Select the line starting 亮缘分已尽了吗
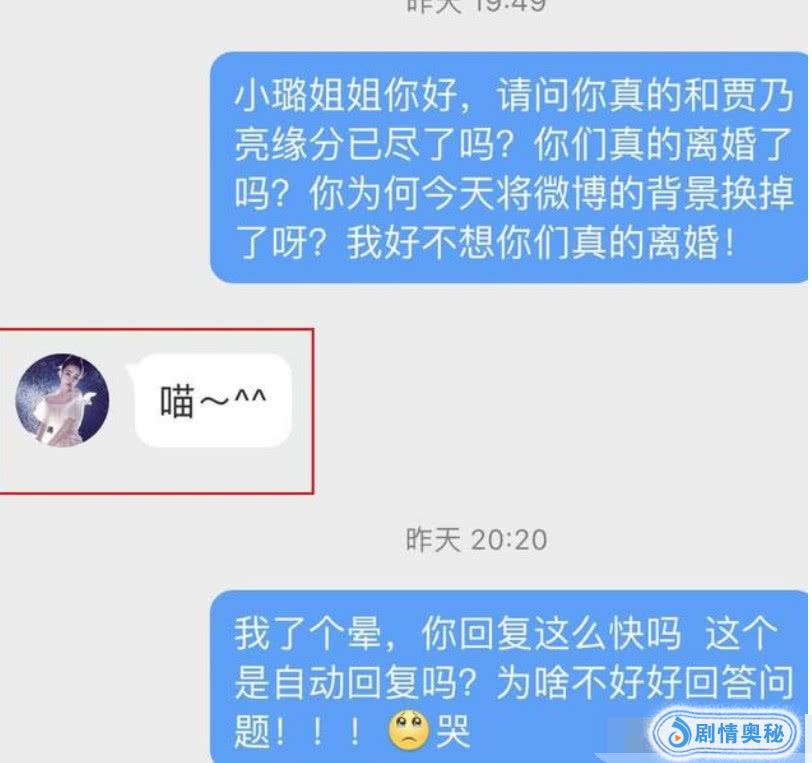Screen dimensions: 812x763 513,144
